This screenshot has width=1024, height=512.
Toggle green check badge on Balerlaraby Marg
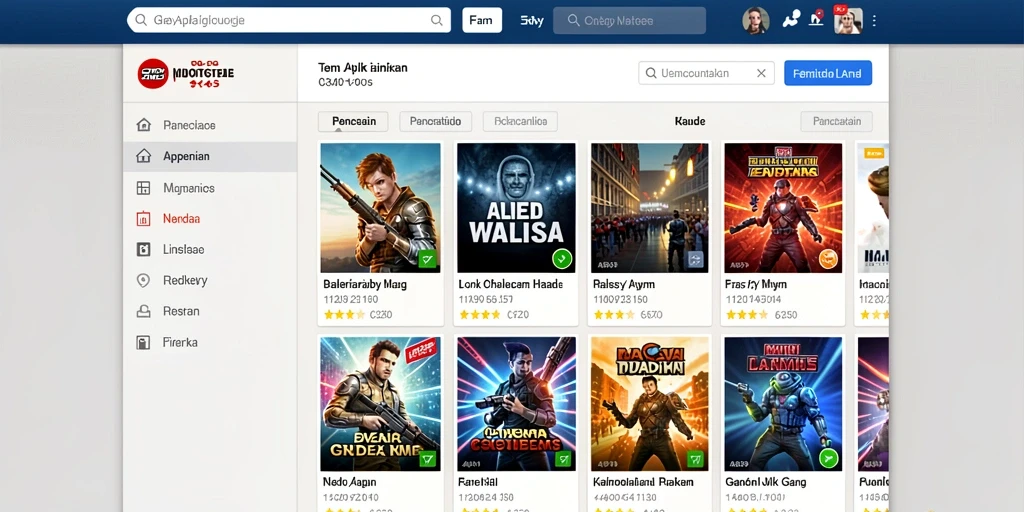[427, 259]
